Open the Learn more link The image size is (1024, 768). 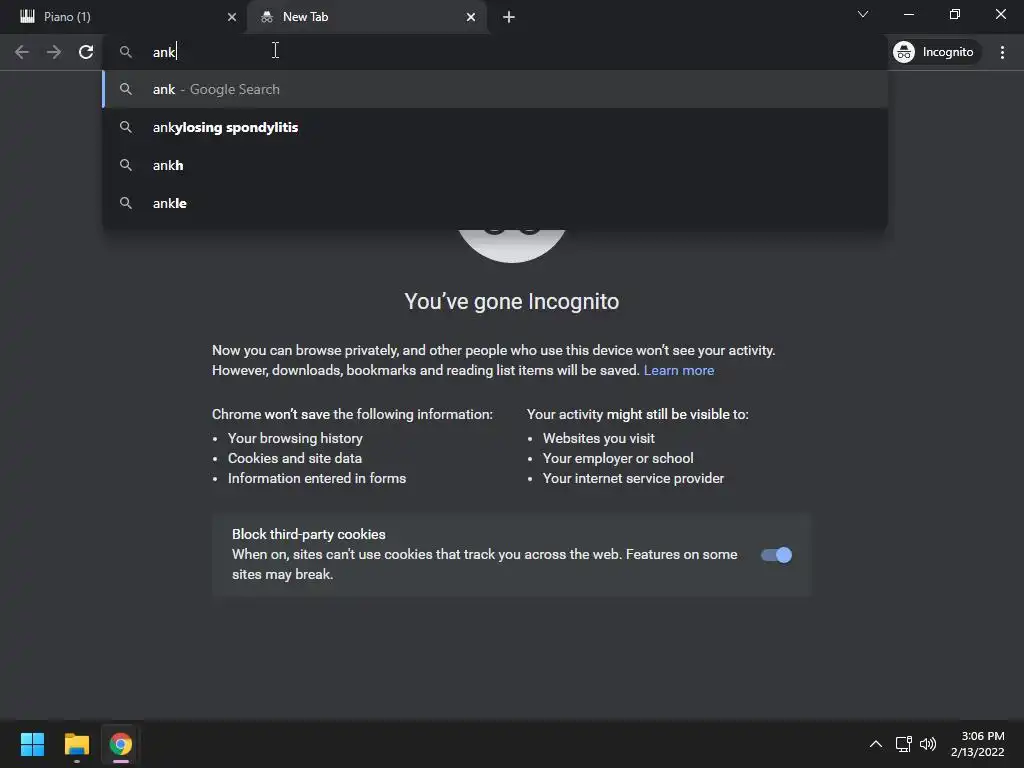point(679,370)
